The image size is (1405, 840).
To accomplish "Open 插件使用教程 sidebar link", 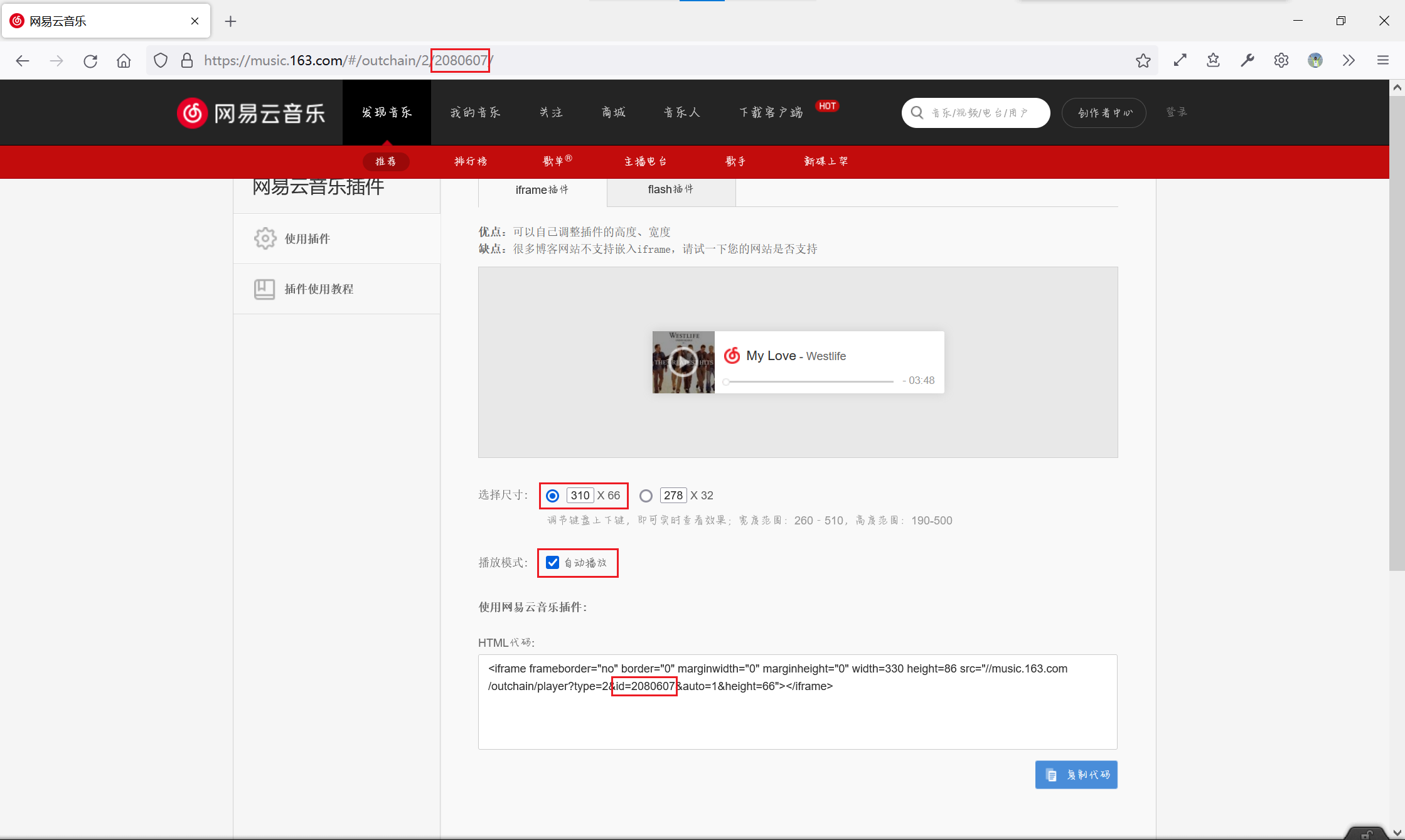I will click(x=319, y=289).
